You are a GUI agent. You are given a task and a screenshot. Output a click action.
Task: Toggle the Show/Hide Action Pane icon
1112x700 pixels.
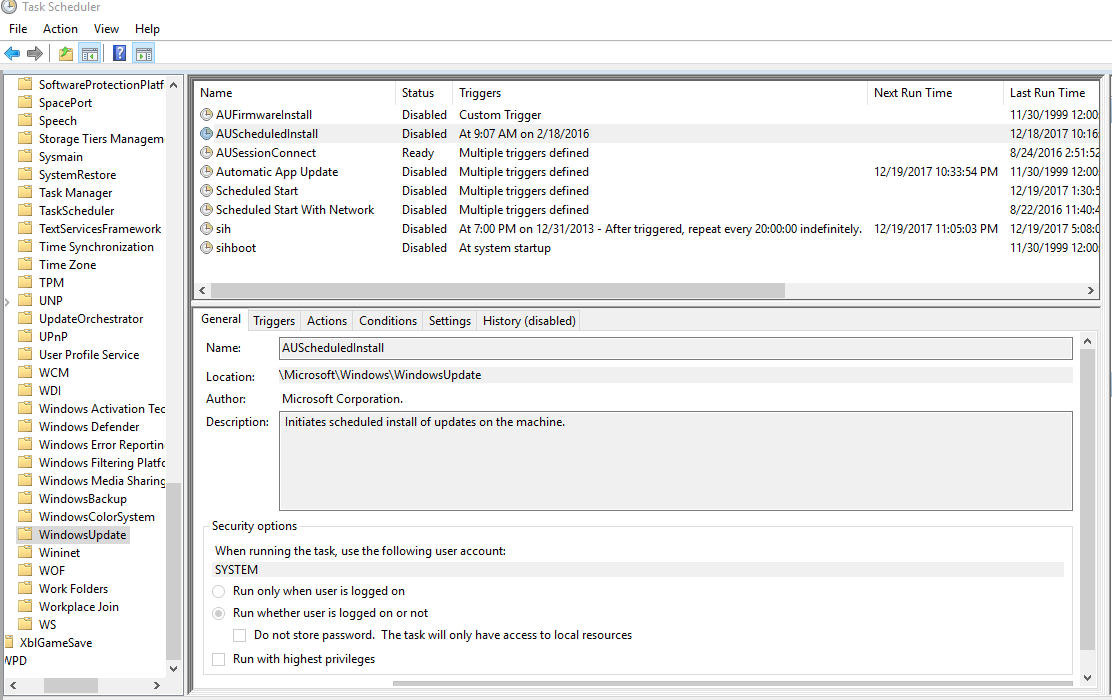pyautogui.click(x=143, y=54)
